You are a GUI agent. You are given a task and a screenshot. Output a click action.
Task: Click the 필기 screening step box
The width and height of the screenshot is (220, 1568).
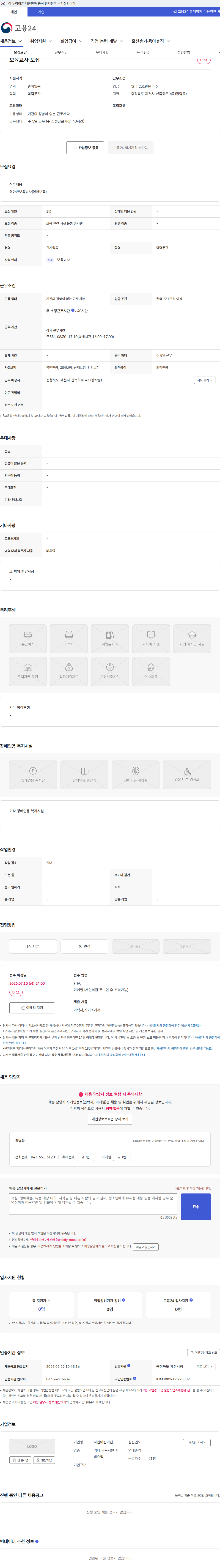pyautogui.click(x=135, y=947)
